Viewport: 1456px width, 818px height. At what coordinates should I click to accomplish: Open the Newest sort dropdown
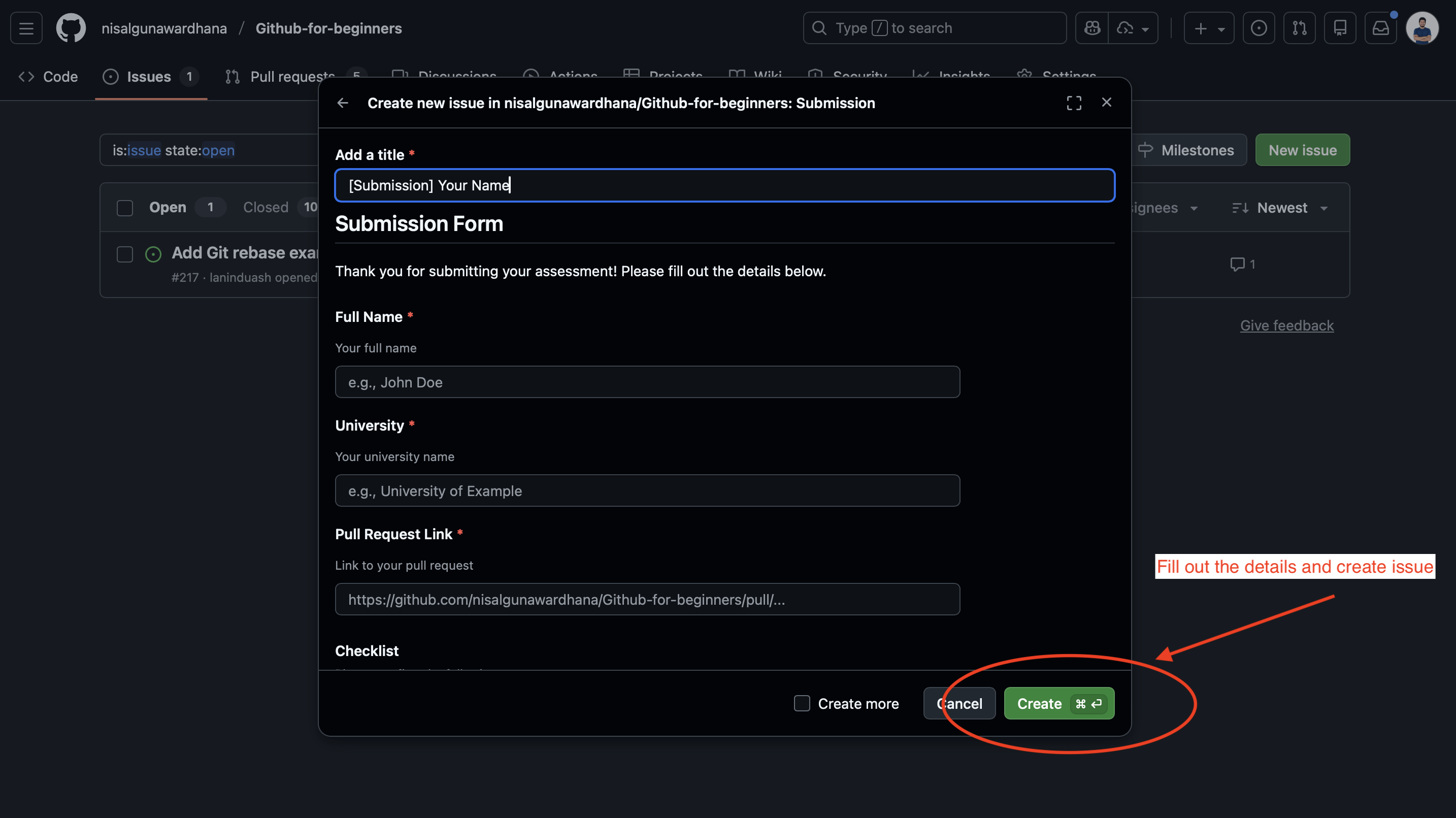click(1280, 208)
